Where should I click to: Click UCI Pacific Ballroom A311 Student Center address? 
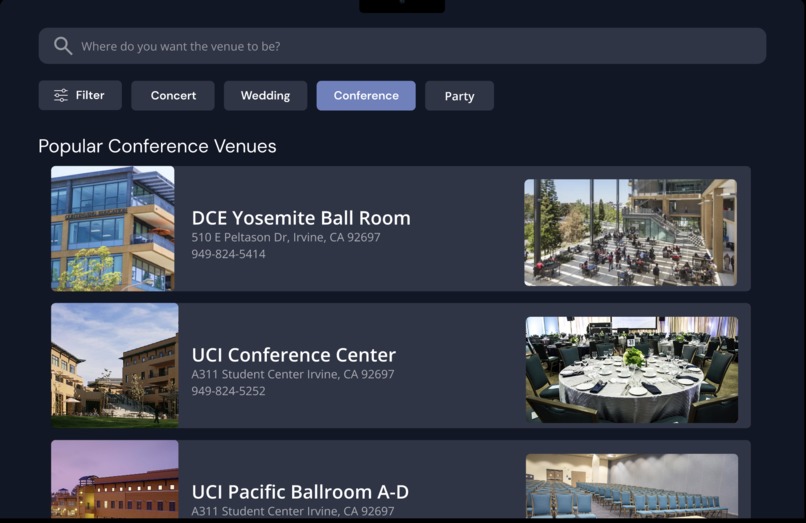[x=293, y=511]
